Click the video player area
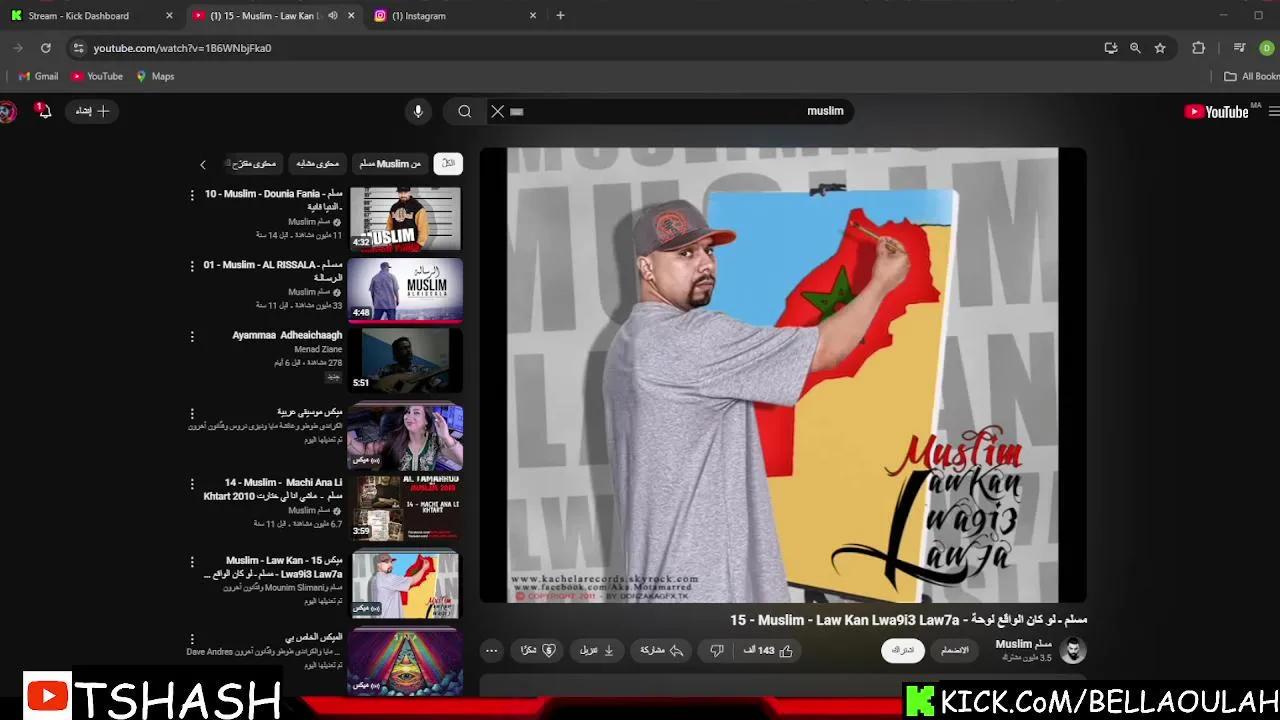This screenshot has height=720, width=1280. pos(782,375)
